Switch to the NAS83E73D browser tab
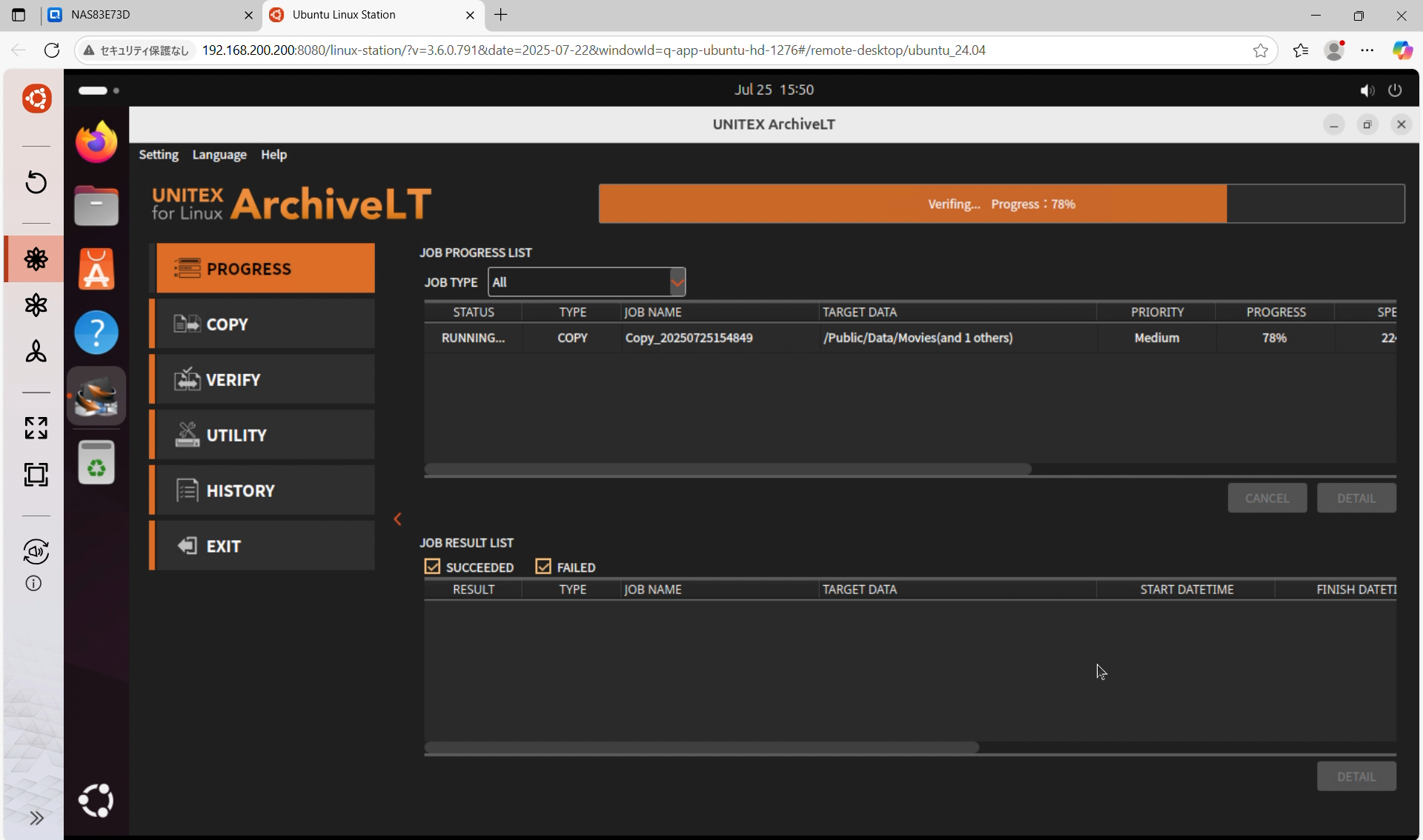Viewport: 1423px width, 840px height. click(150, 15)
